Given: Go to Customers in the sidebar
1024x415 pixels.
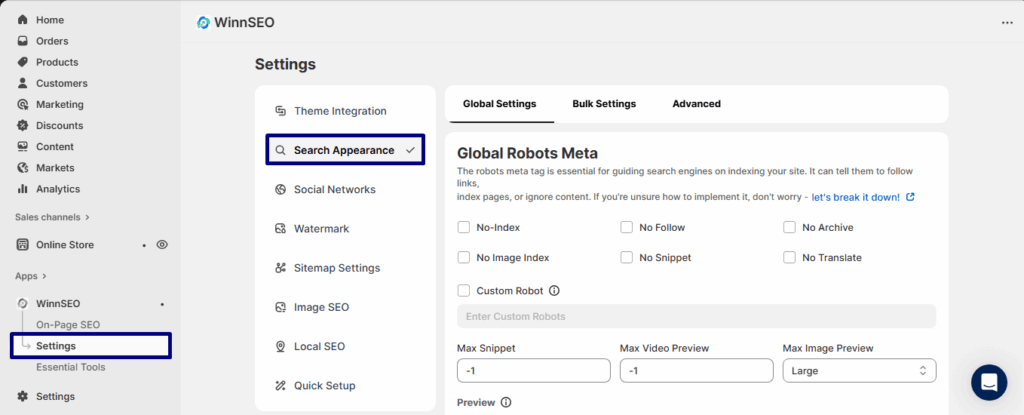Looking at the screenshot, I should coord(61,83).
